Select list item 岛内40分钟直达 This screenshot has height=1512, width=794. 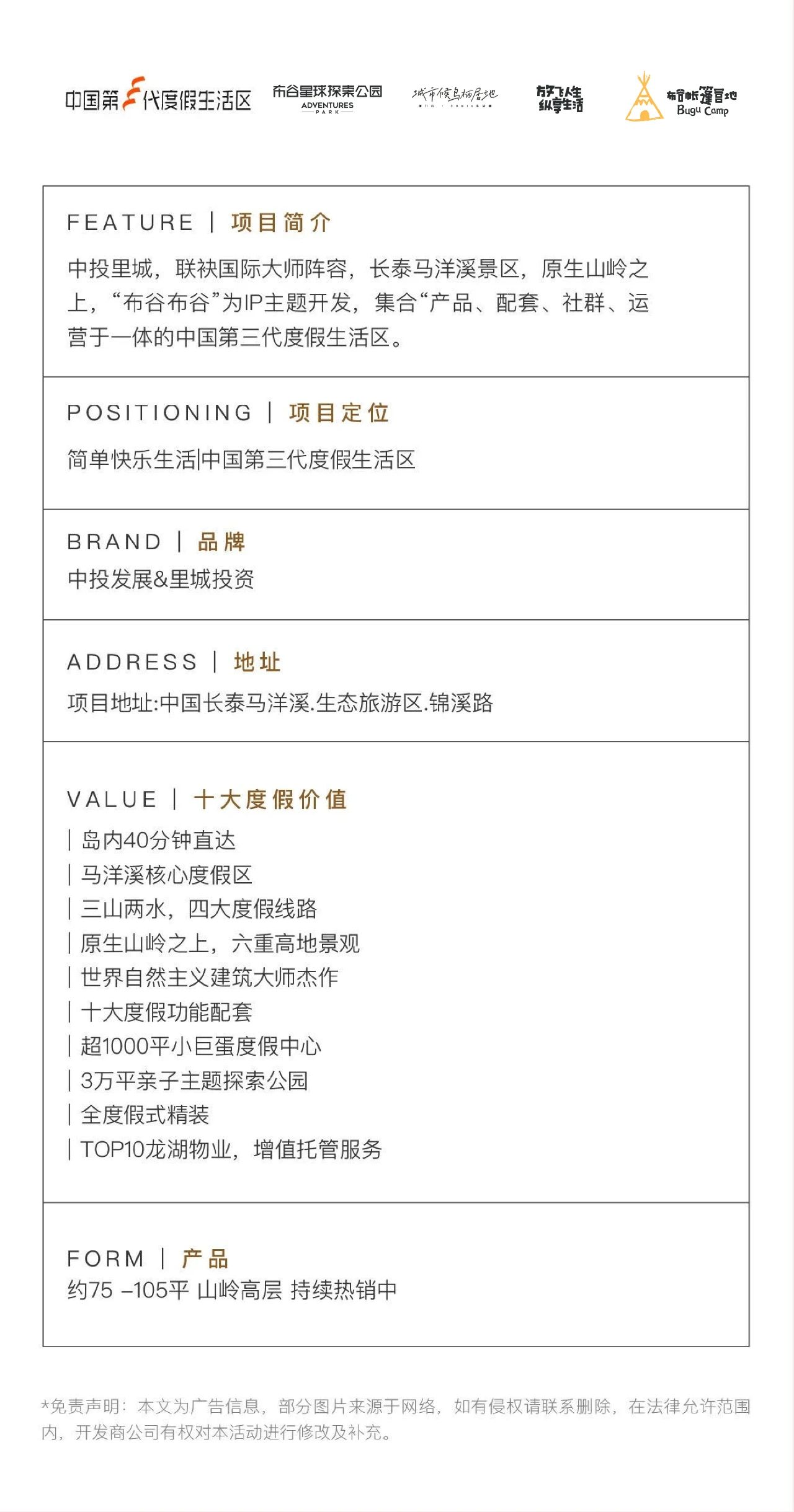click(x=152, y=840)
